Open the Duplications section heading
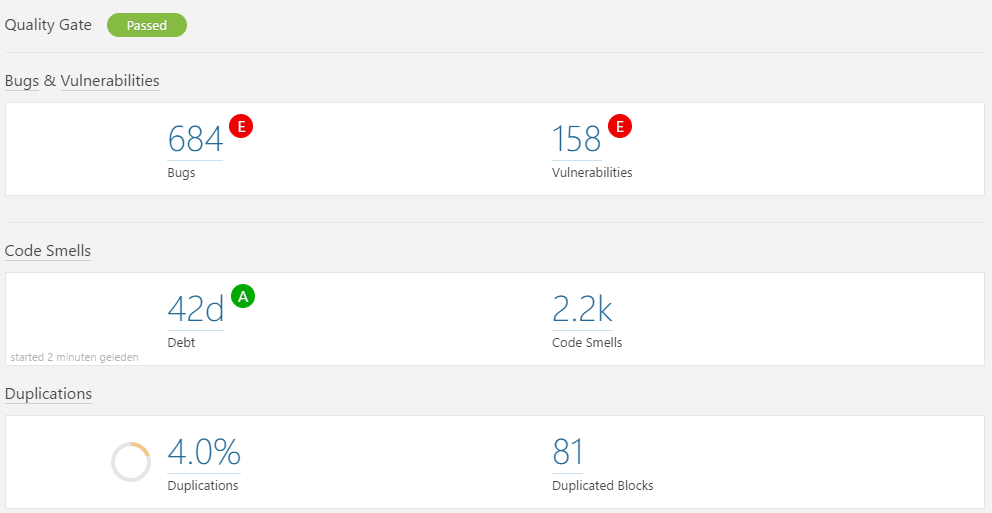992x513 pixels. point(48,394)
